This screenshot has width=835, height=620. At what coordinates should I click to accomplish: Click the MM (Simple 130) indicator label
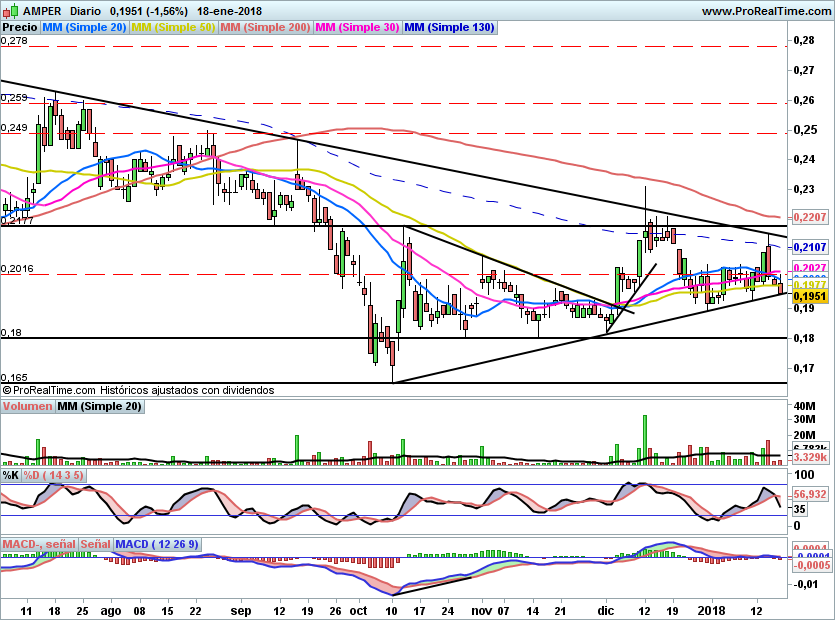pyautogui.click(x=449, y=28)
